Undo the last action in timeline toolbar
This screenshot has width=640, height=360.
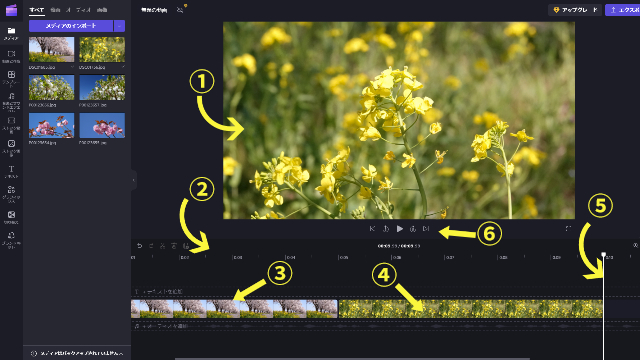click(140, 246)
